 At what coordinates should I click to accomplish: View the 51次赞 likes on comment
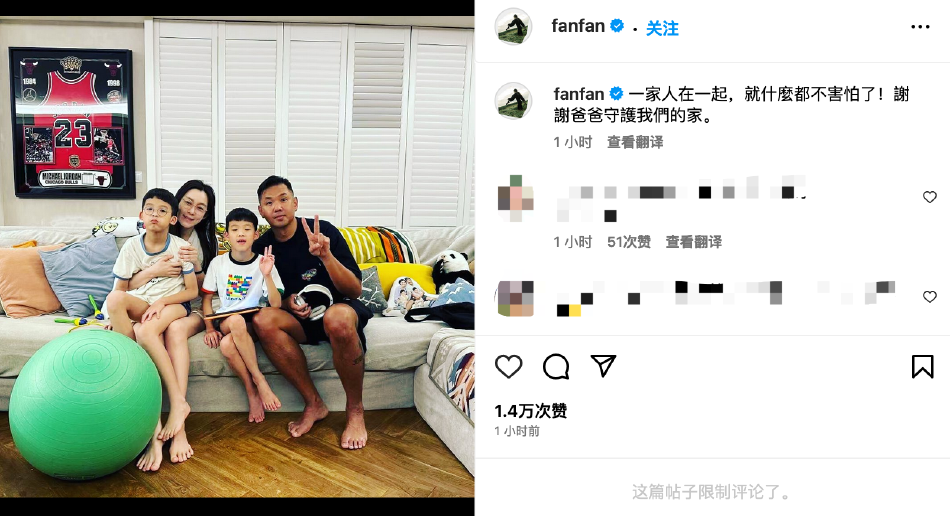pyautogui.click(x=629, y=242)
